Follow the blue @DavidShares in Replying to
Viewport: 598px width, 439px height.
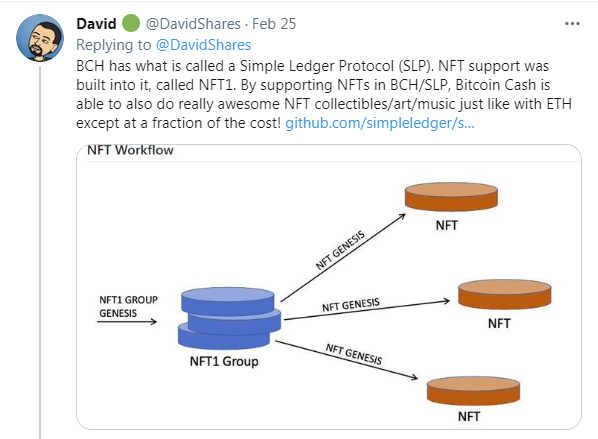pos(203,45)
